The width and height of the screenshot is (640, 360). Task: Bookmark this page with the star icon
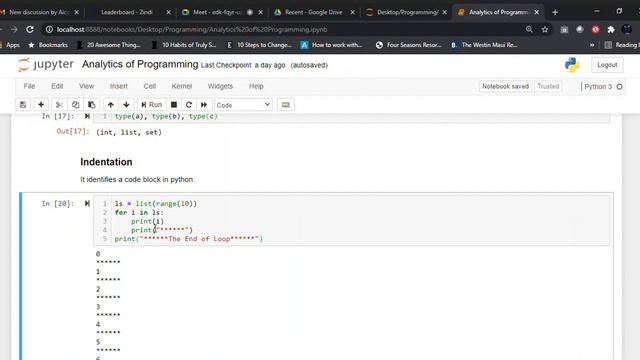pos(544,29)
